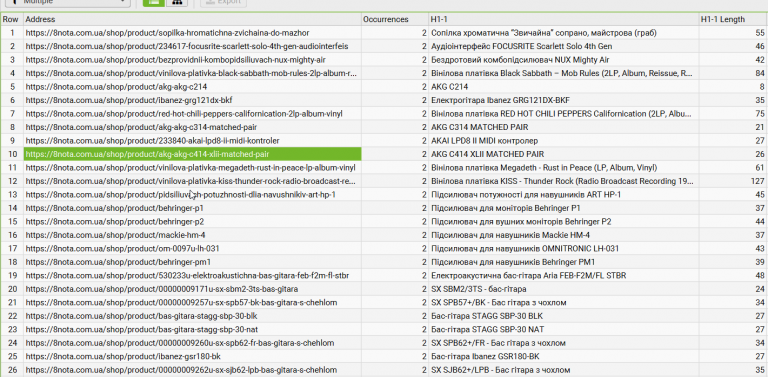The width and height of the screenshot is (768, 377).
Task: Click H1 cell 'AKG C214'
Action: click(x=563, y=87)
